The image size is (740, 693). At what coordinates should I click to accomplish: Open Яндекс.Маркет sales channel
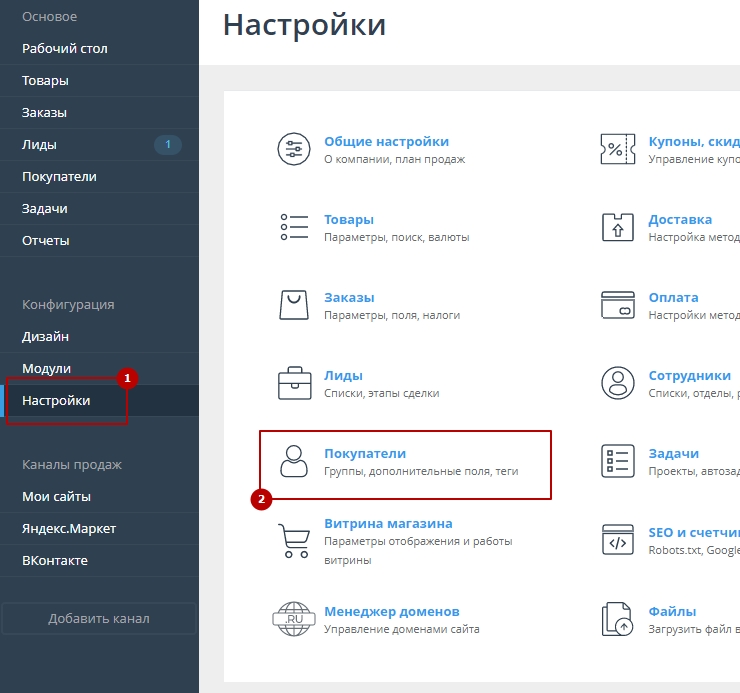click(x=69, y=528)
